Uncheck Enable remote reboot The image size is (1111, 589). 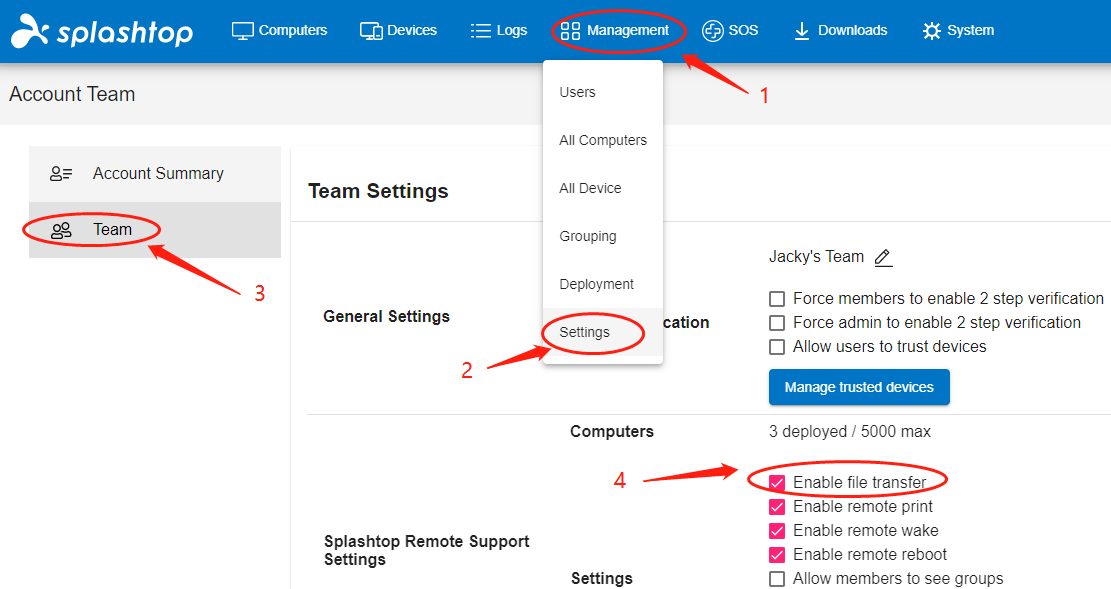777,555
